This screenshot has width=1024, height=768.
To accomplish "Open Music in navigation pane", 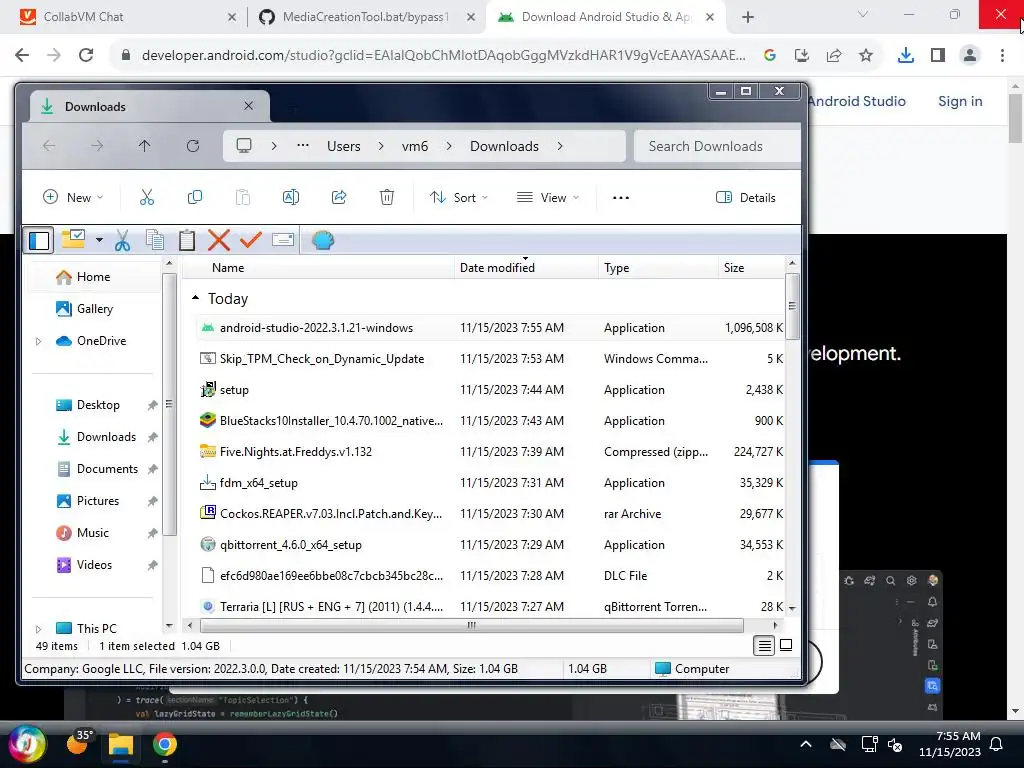I will click(x=93, y=533).
